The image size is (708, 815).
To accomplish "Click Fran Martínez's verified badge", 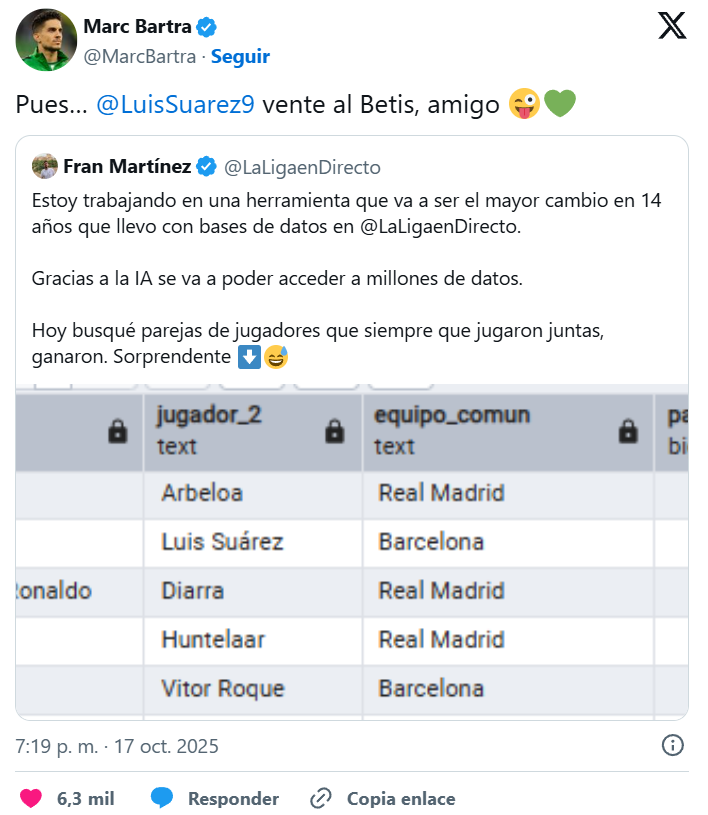I will (x=207, y=166).
